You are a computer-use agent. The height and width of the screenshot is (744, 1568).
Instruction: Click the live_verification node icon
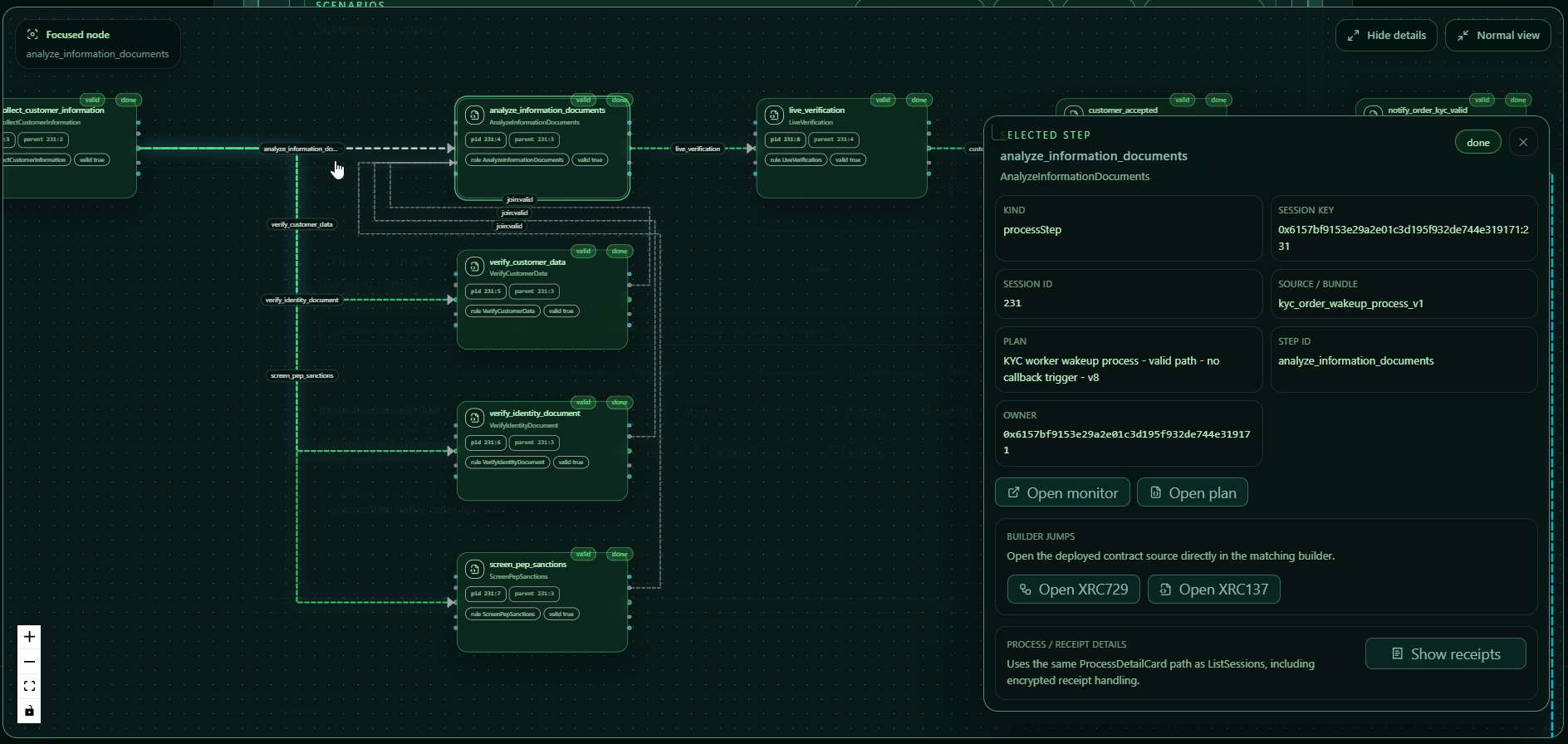point(774,115)
